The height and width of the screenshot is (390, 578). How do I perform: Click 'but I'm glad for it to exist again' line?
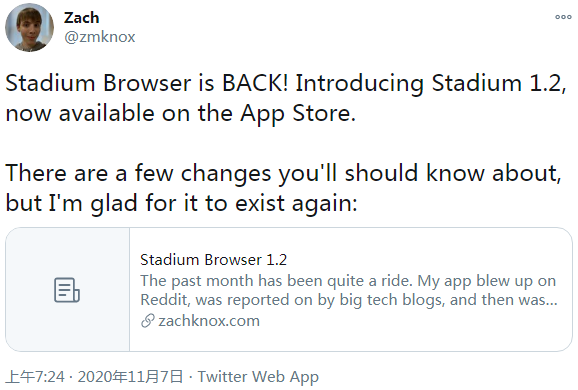click(x=181, y=203)
